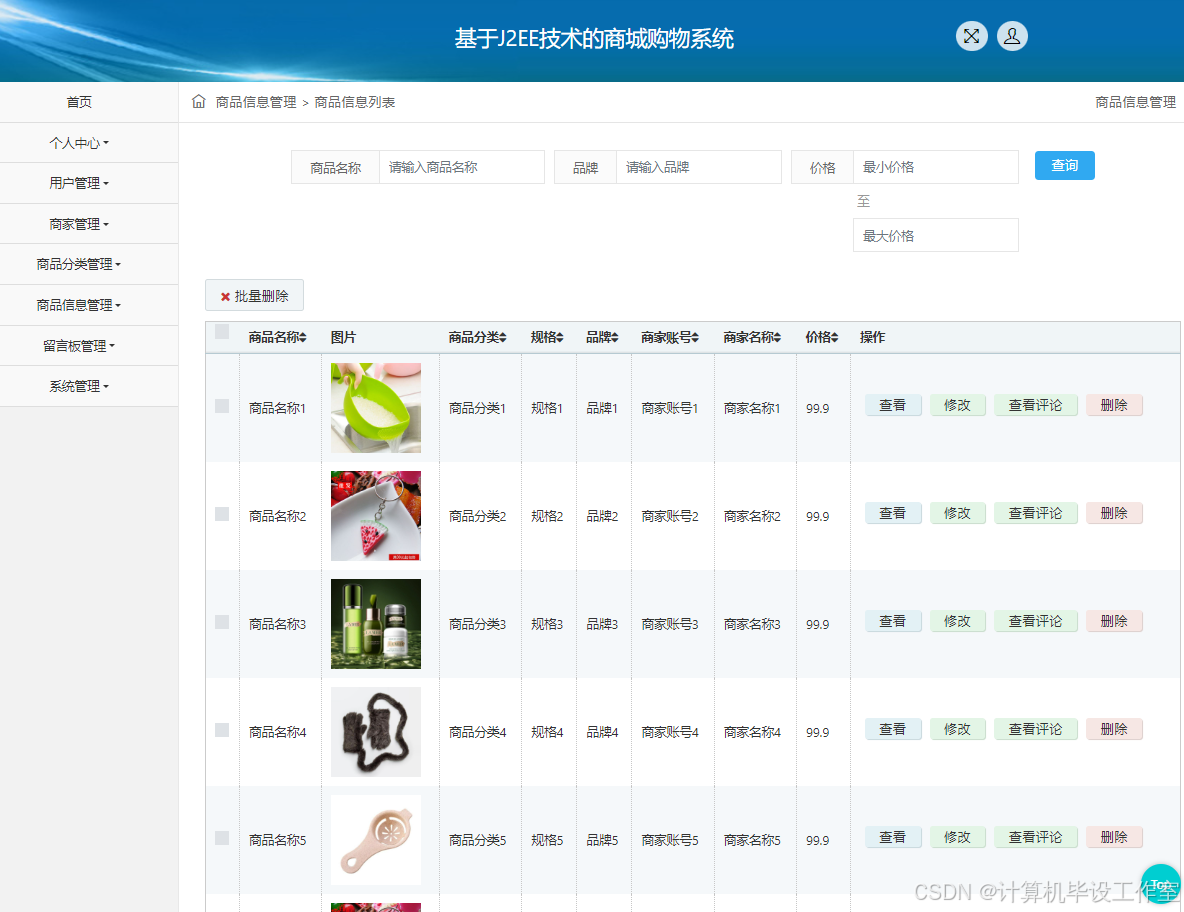Image resolution: width=1184 pixels, height=912 pixels.
Task: Focus the 请输入商品名称 input field
Action: (x=461, y=167)
